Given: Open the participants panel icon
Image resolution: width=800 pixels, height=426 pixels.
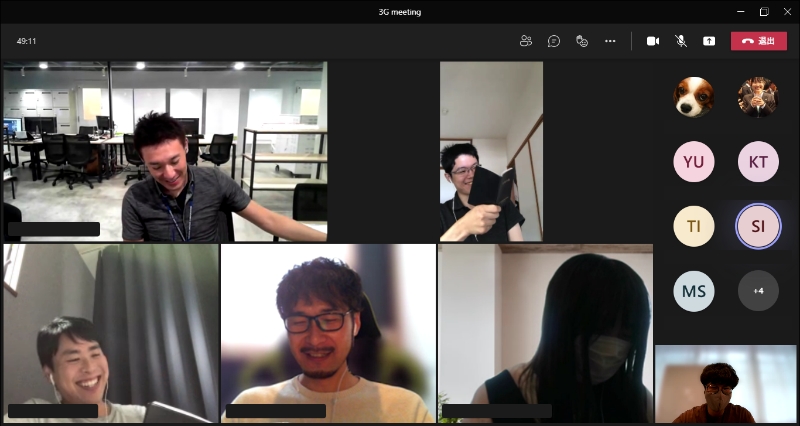Looking at the screenshot, I should pyautogui.click(x=526, y=41).
